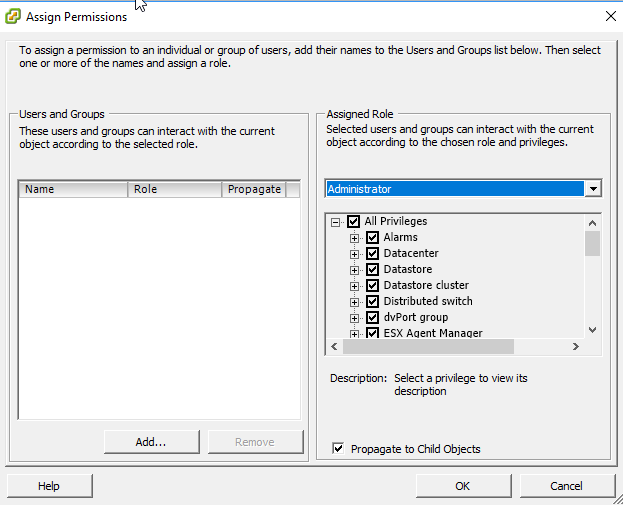Disable Propagate to Child Objects
The image size is (623, 505).
pyautogui.click(x=338, y=449)
